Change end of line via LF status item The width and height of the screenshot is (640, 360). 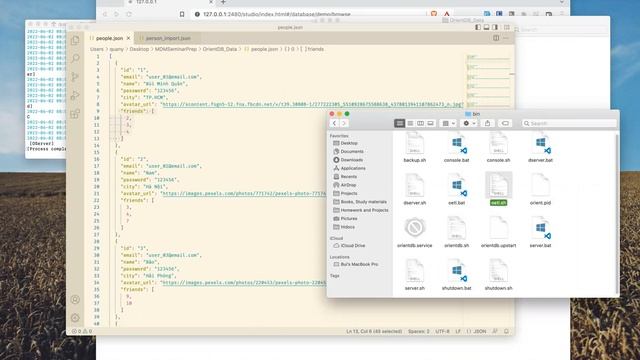point(458,331)
